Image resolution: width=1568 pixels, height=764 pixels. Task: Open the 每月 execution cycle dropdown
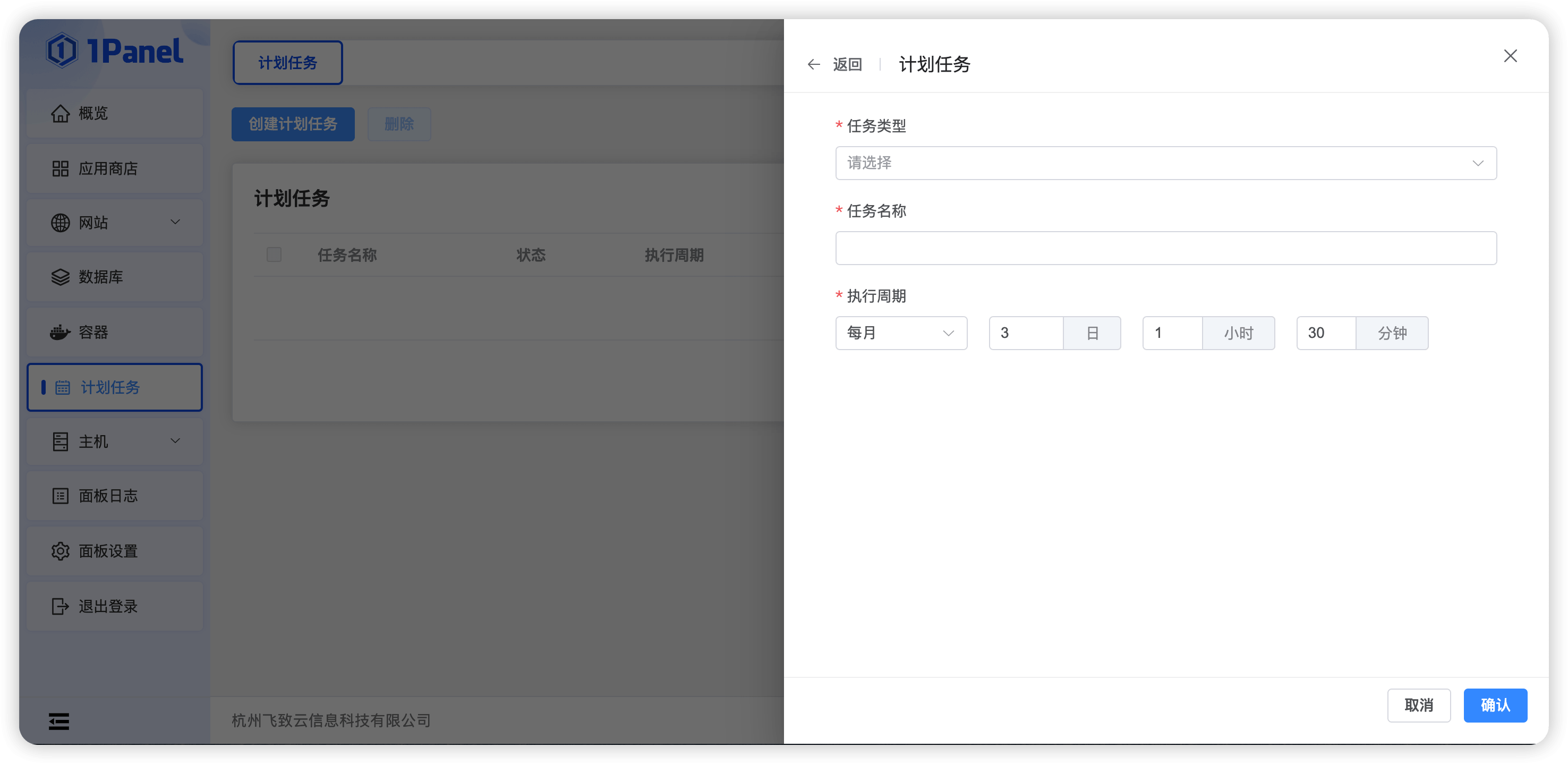901,333
